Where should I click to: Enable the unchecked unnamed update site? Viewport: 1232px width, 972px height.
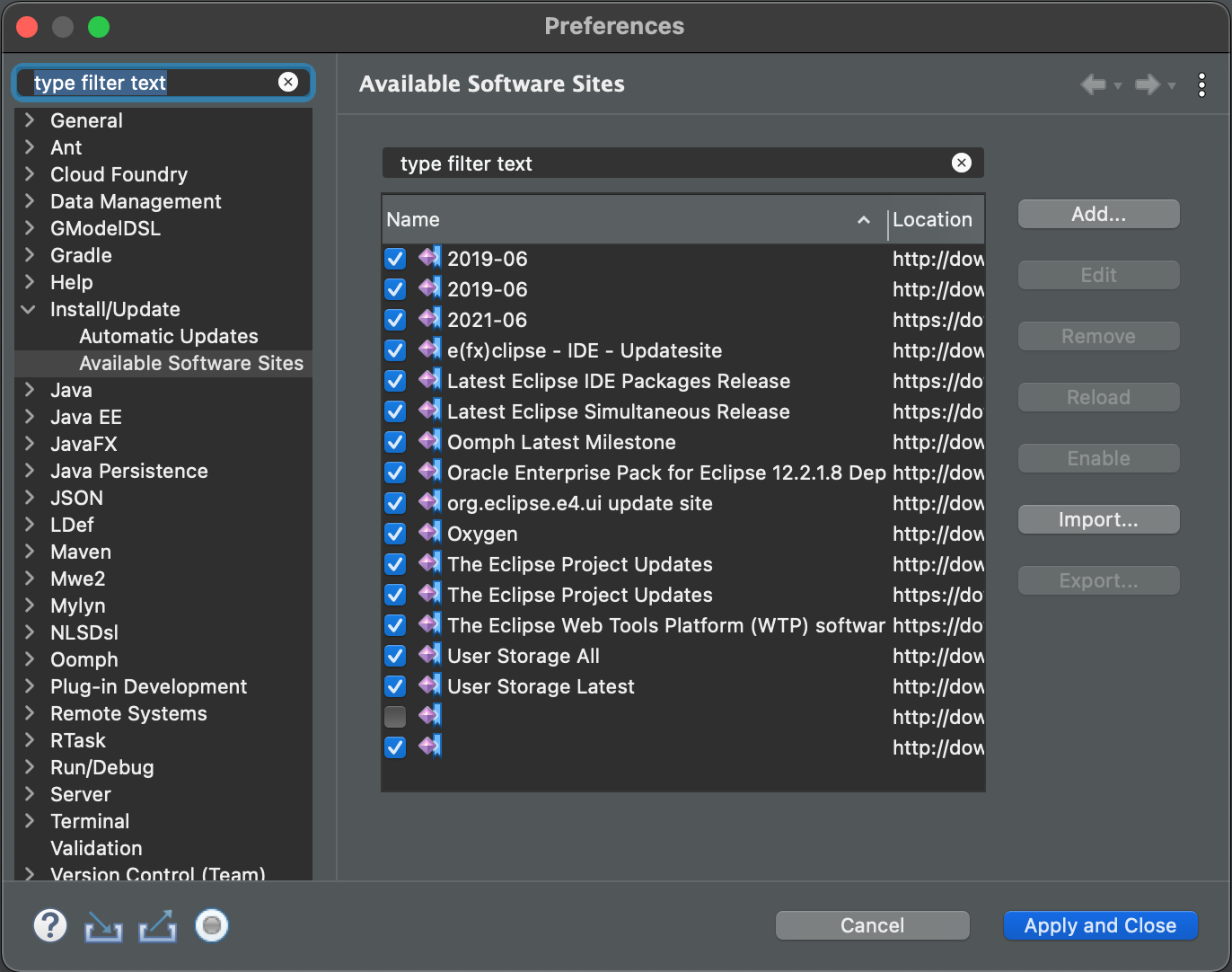coord(394,716)
